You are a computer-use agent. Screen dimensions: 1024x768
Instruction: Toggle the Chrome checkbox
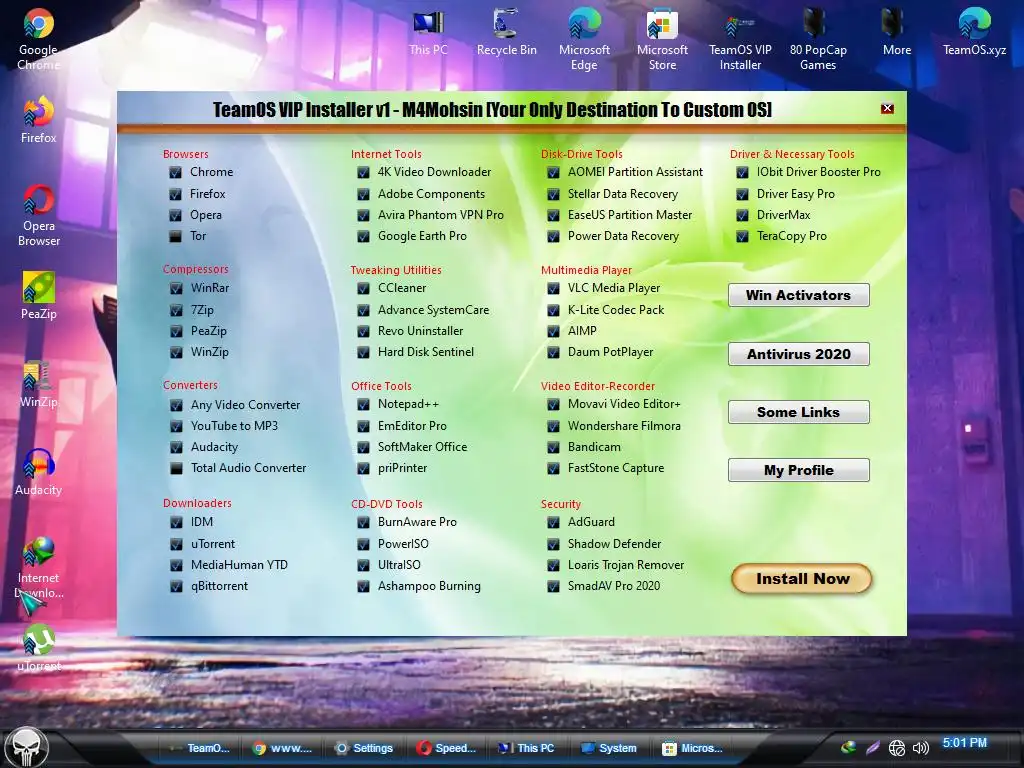pyautogui.click(x=175, y=172)
